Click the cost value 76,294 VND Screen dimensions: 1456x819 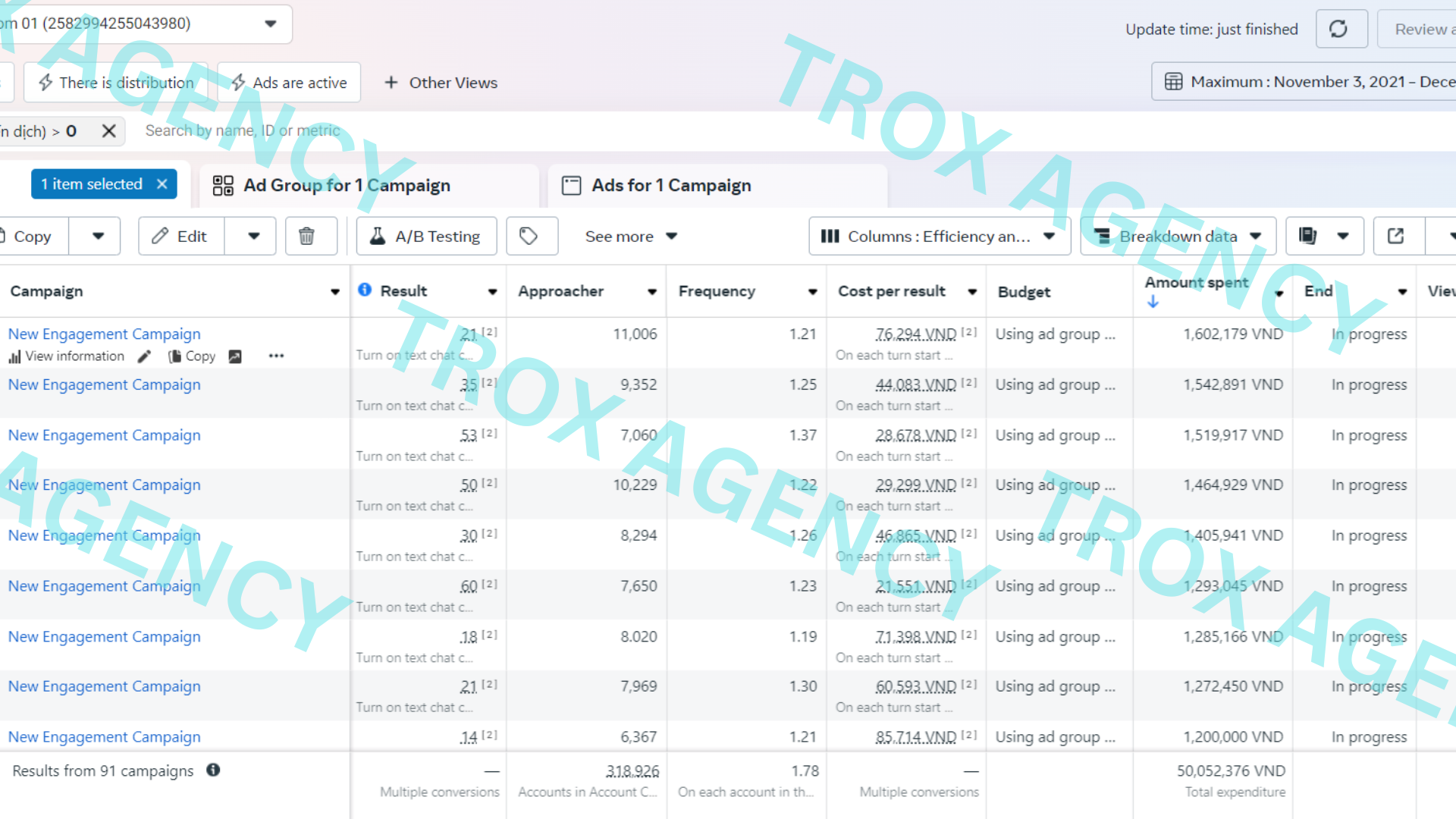point(915,334)
